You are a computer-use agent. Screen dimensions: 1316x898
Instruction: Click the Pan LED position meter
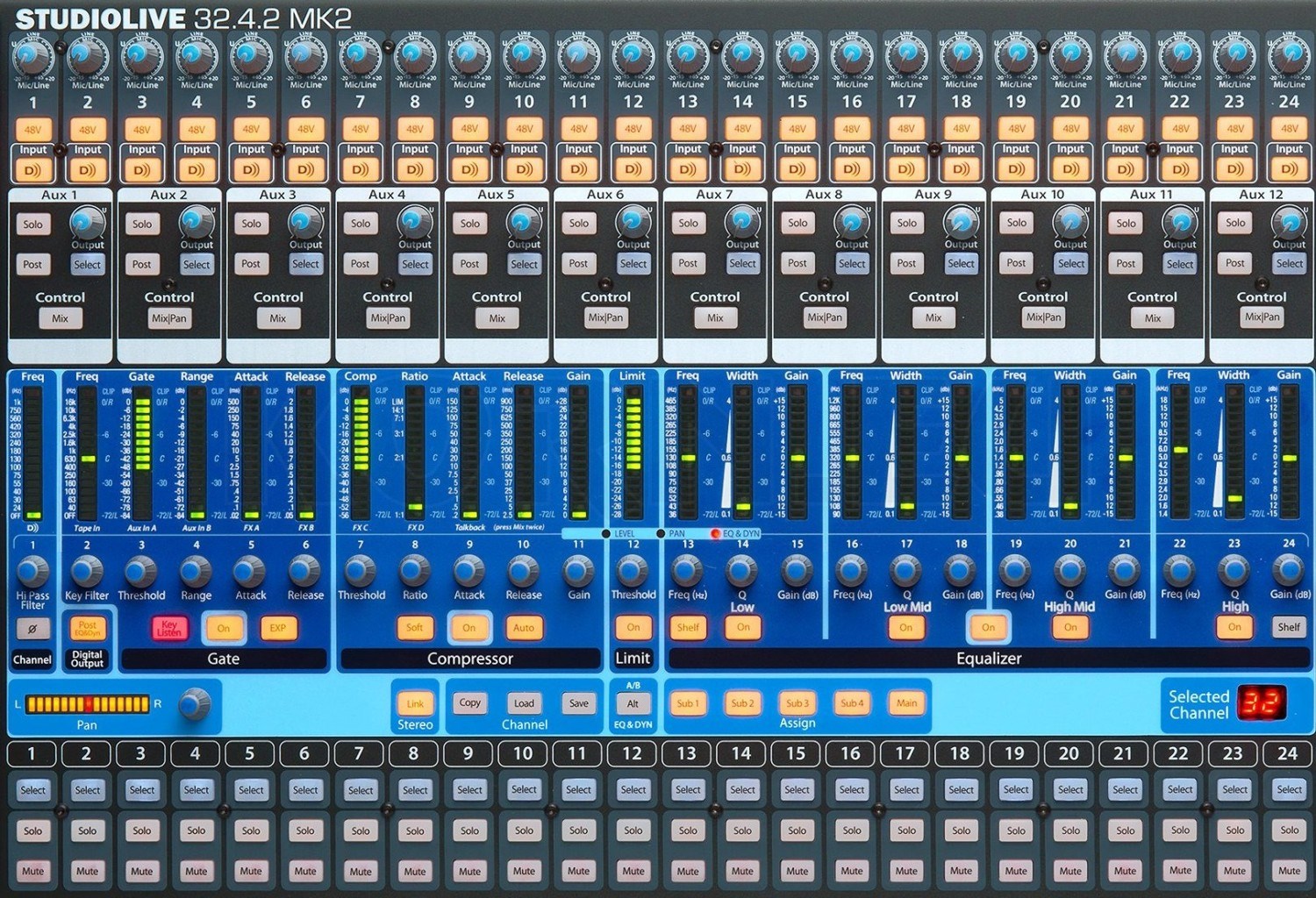coord(88,703)
